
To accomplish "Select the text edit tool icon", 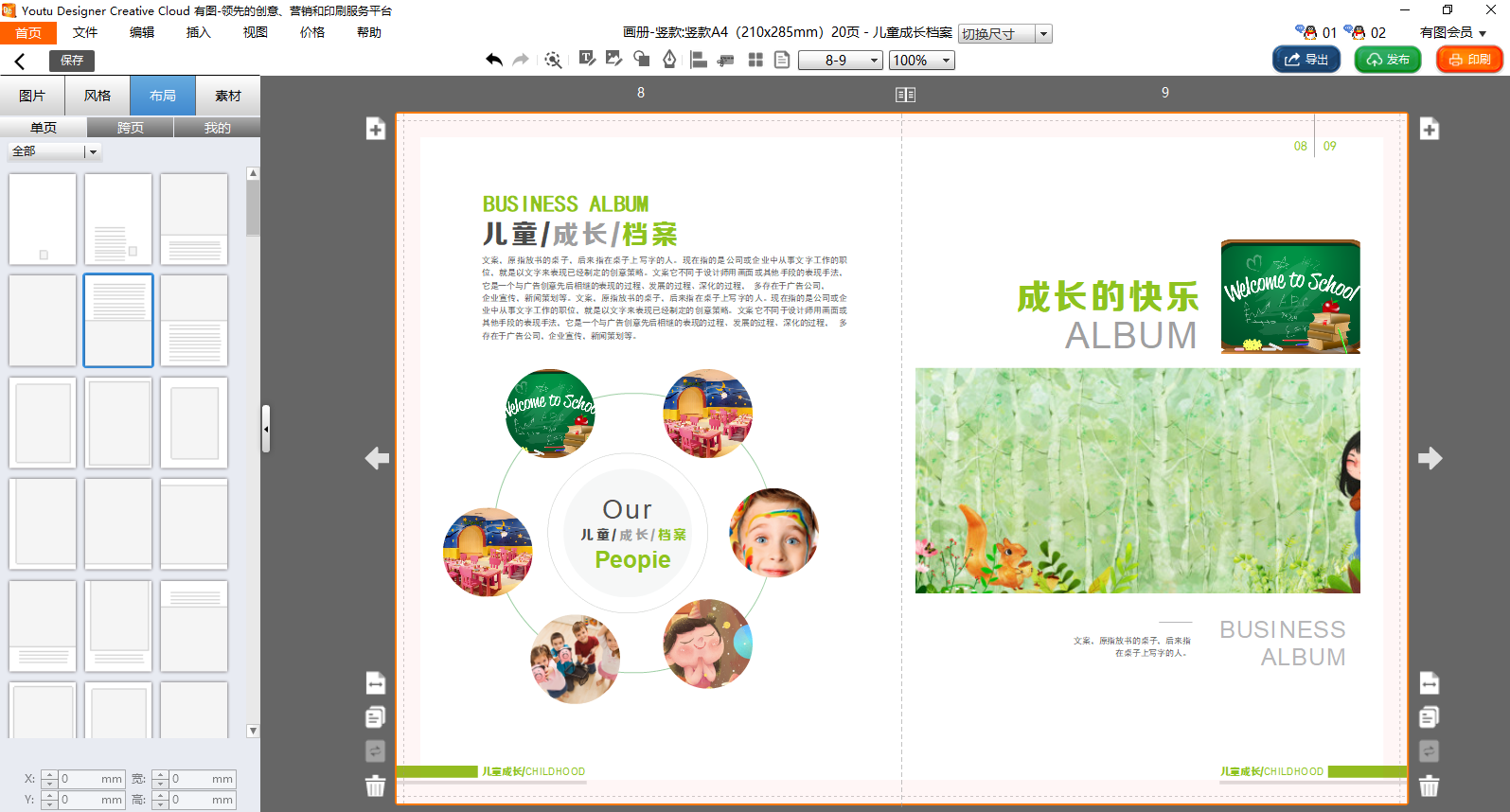I will point(587,60).
